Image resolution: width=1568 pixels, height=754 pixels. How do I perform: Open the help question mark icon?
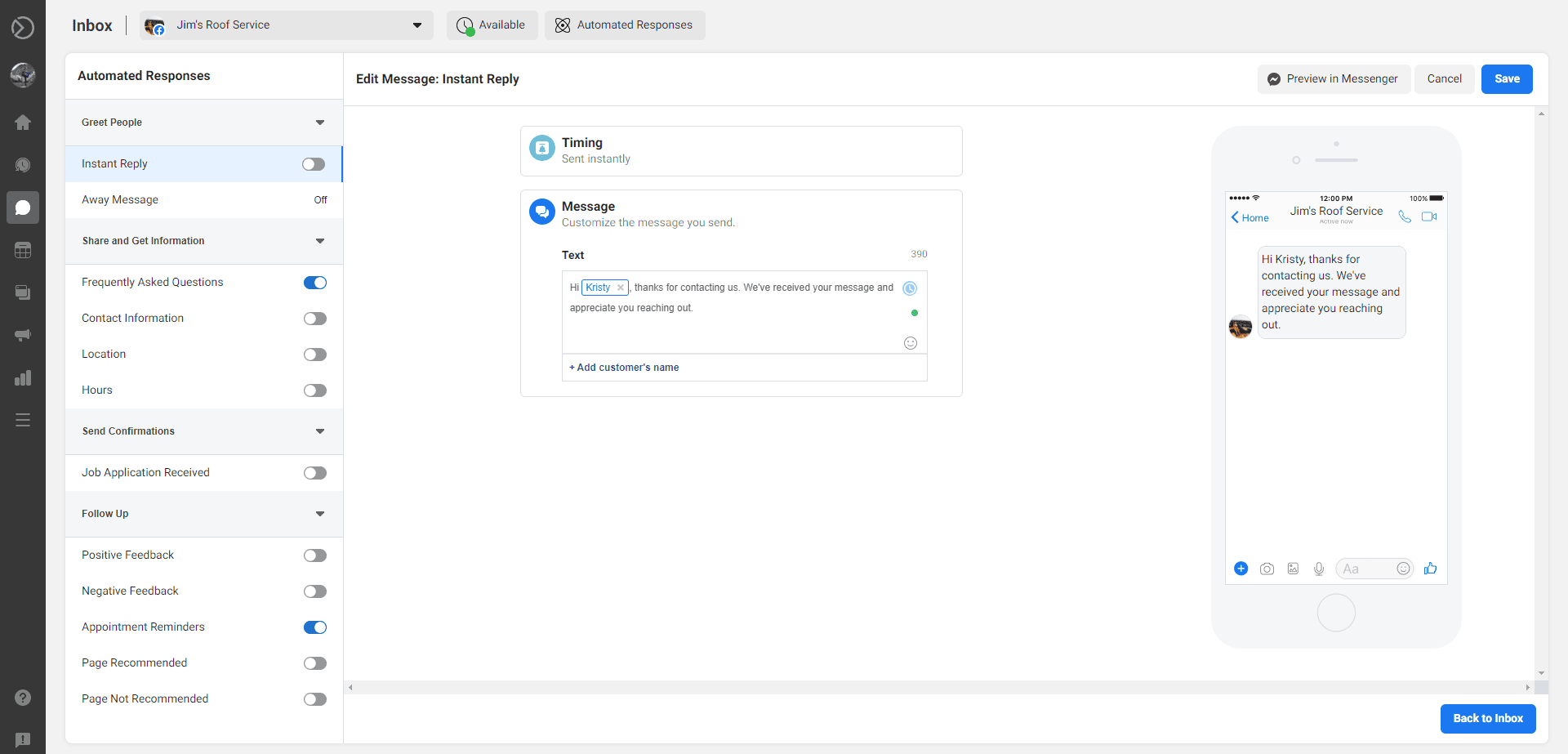[x=23, y=698]
